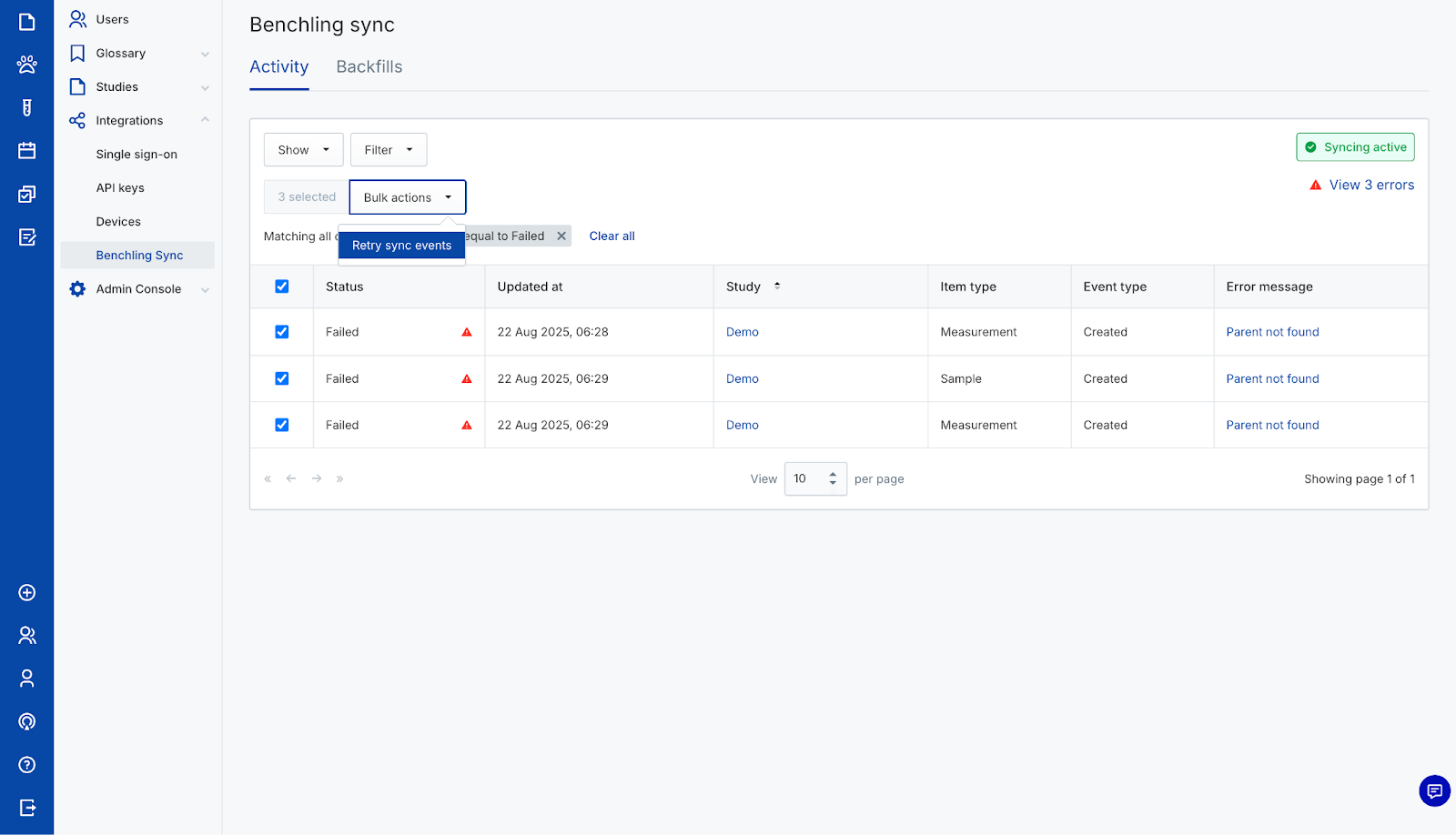Uncheck the select-all header checkbox

(282, 287)
